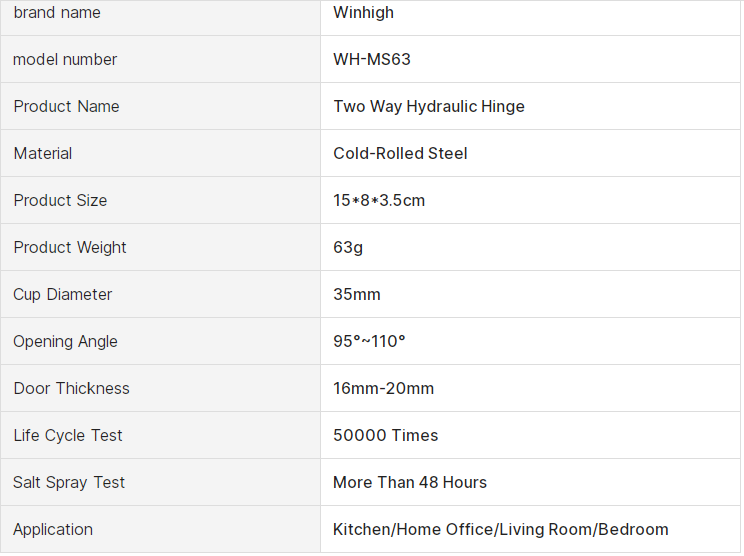Screen dimensions: 744x556
Task: Click the Two Way Hydraulic Hinge cell
Action: click(x=429, y=107)
